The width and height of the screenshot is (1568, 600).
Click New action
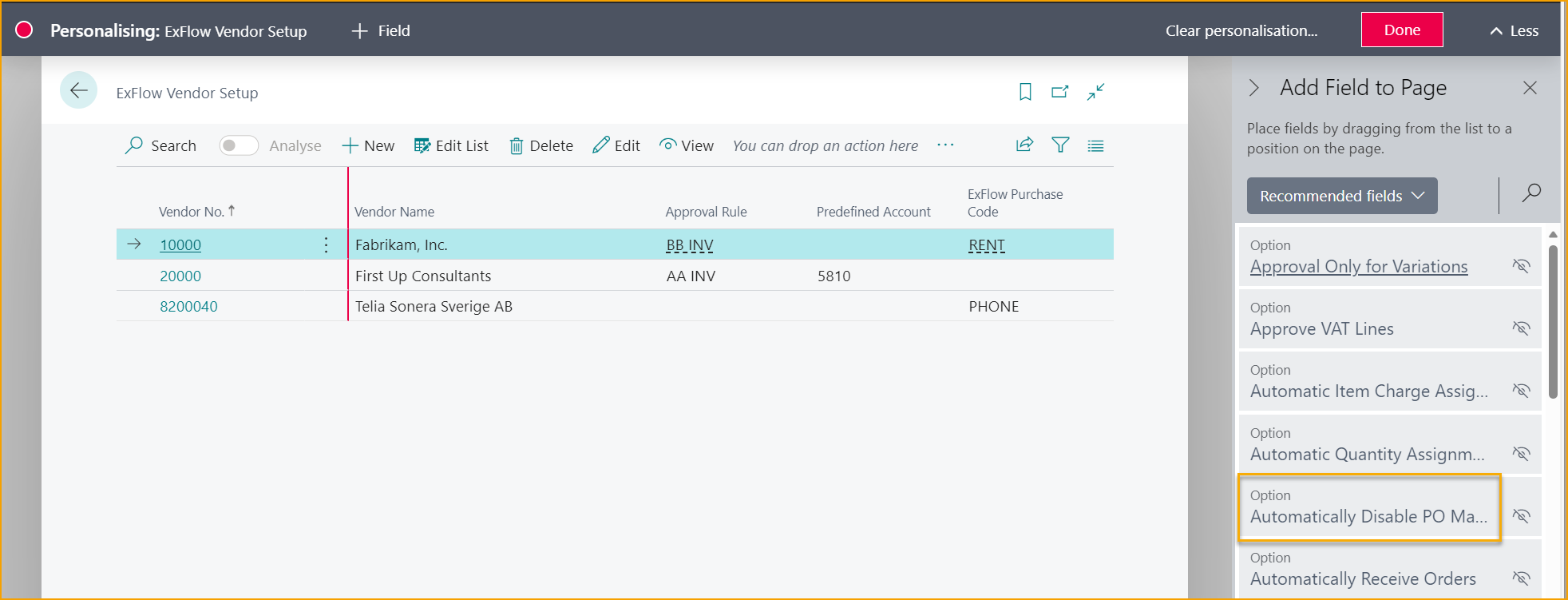[368, 145]
